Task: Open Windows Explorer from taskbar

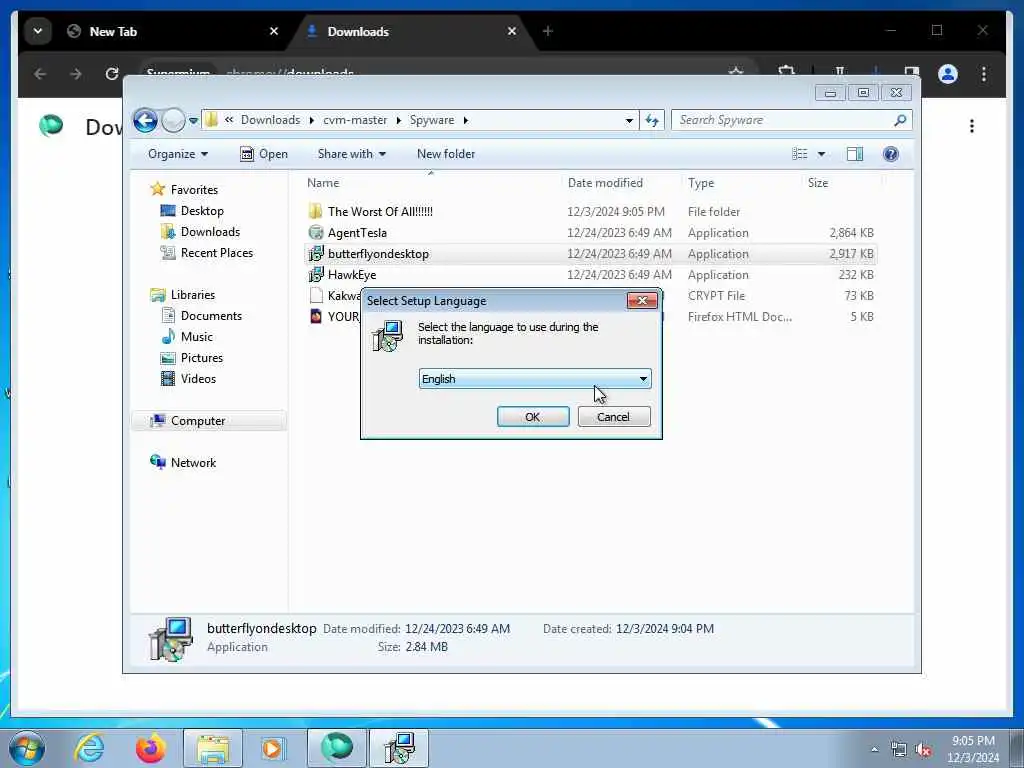Action: (x=213, y=749)
